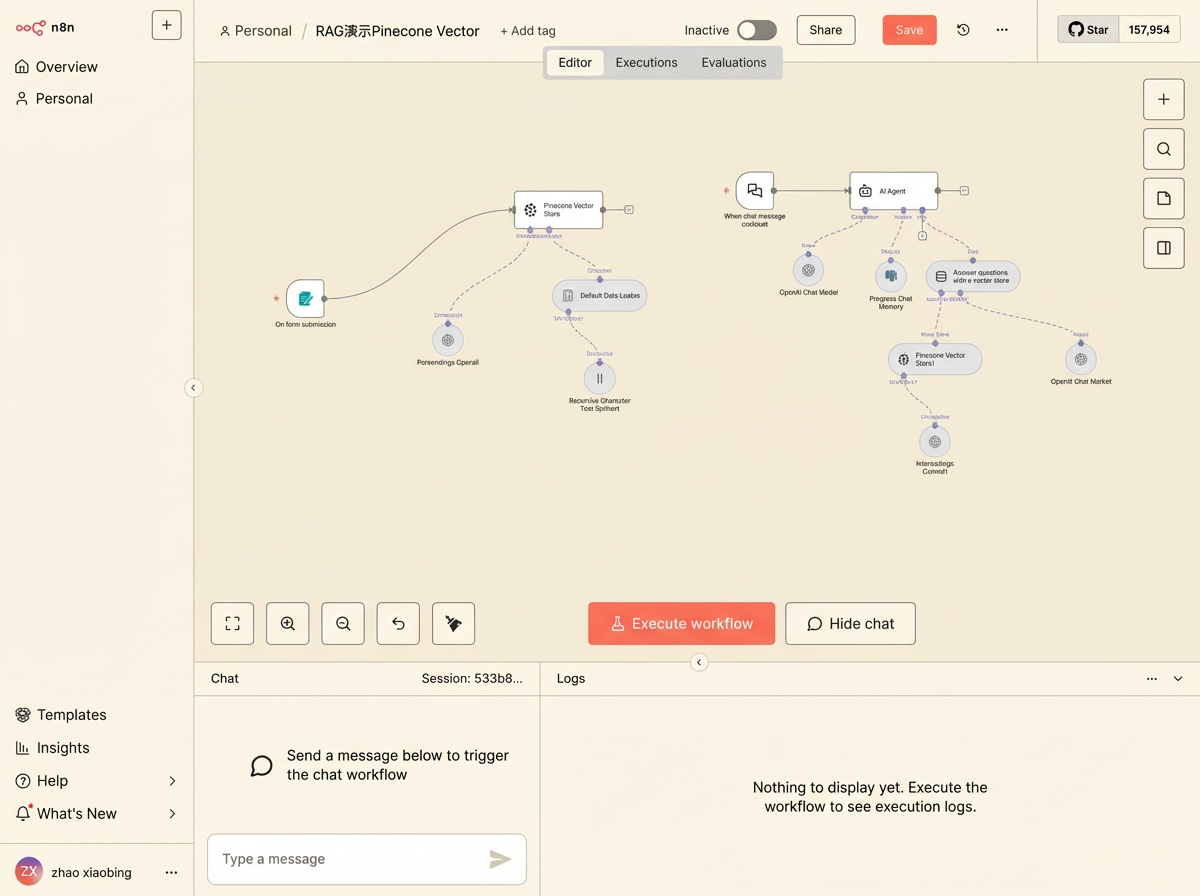Expand the Help submenu
The width and height of the screenshot is (1200, 896).
172,781
